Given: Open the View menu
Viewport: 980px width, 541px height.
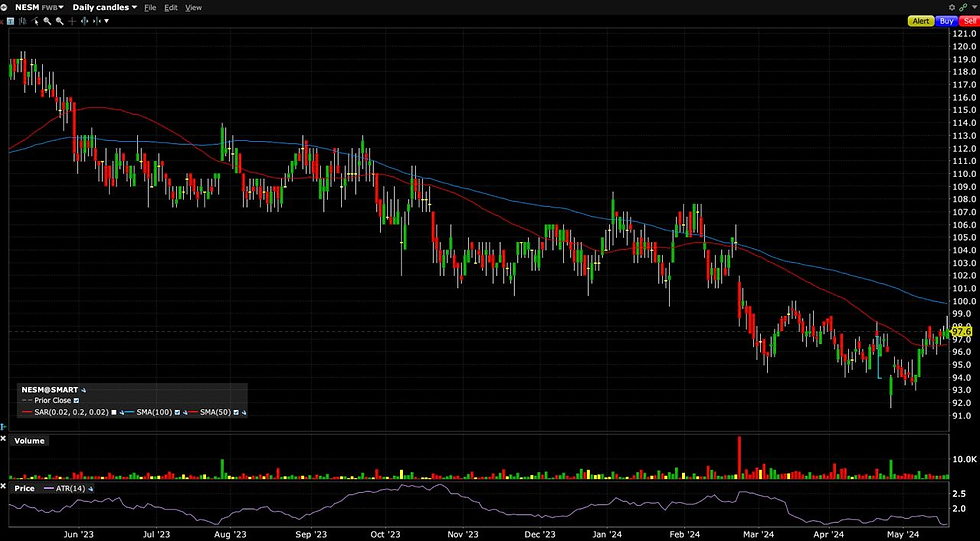Looking at the screenshot, I should click(193, 7).
